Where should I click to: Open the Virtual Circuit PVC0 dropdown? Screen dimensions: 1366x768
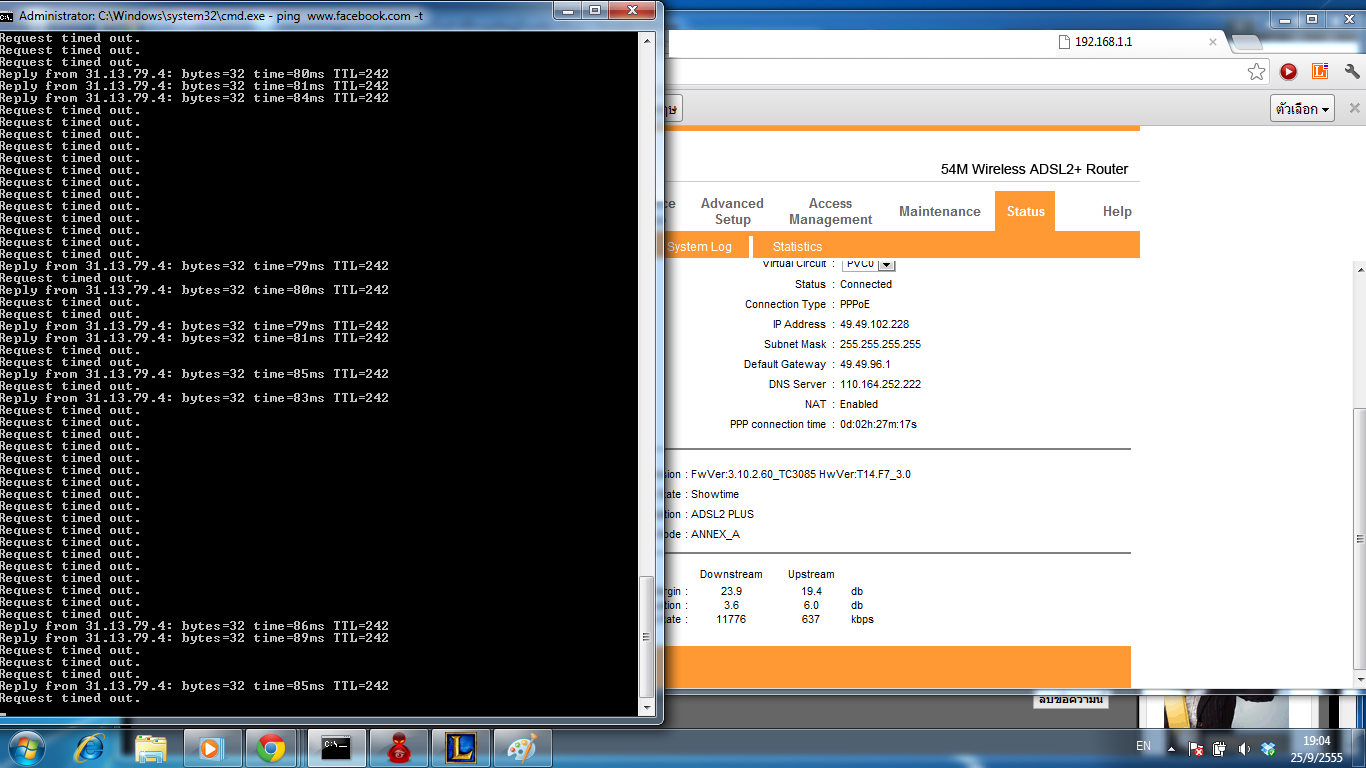(869, 264)
